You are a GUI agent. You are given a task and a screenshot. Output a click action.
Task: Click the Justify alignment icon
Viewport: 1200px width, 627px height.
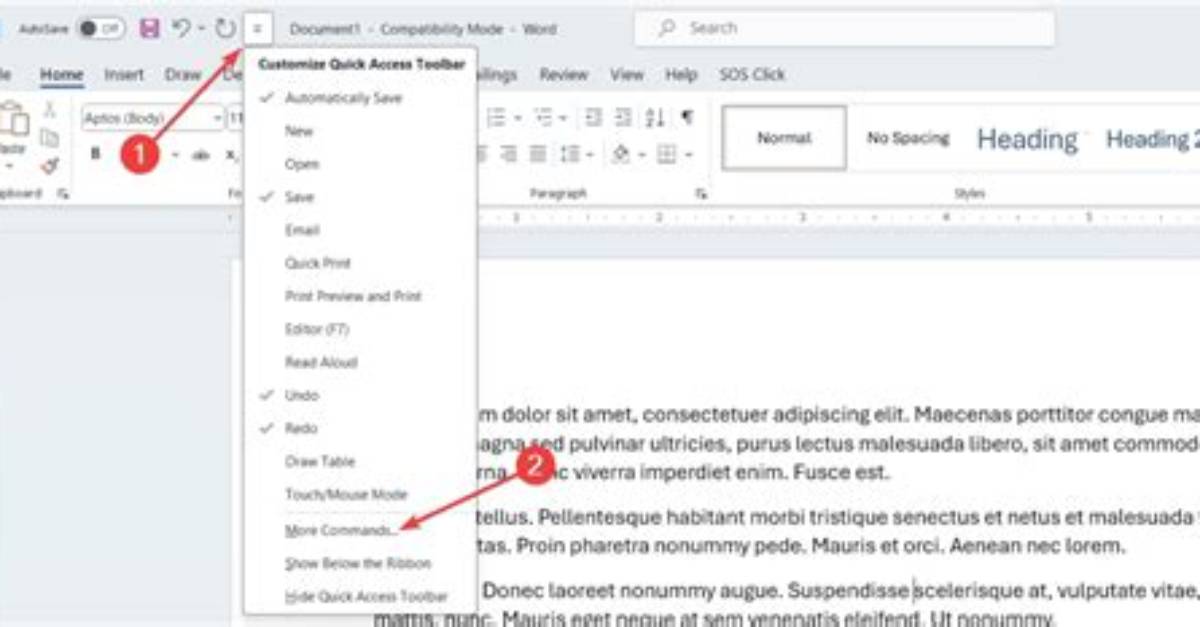[537, 154]
